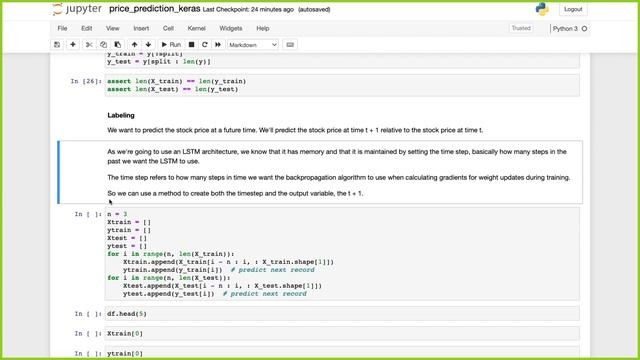Click the n = 3 code cell

(x=342, y=253)
